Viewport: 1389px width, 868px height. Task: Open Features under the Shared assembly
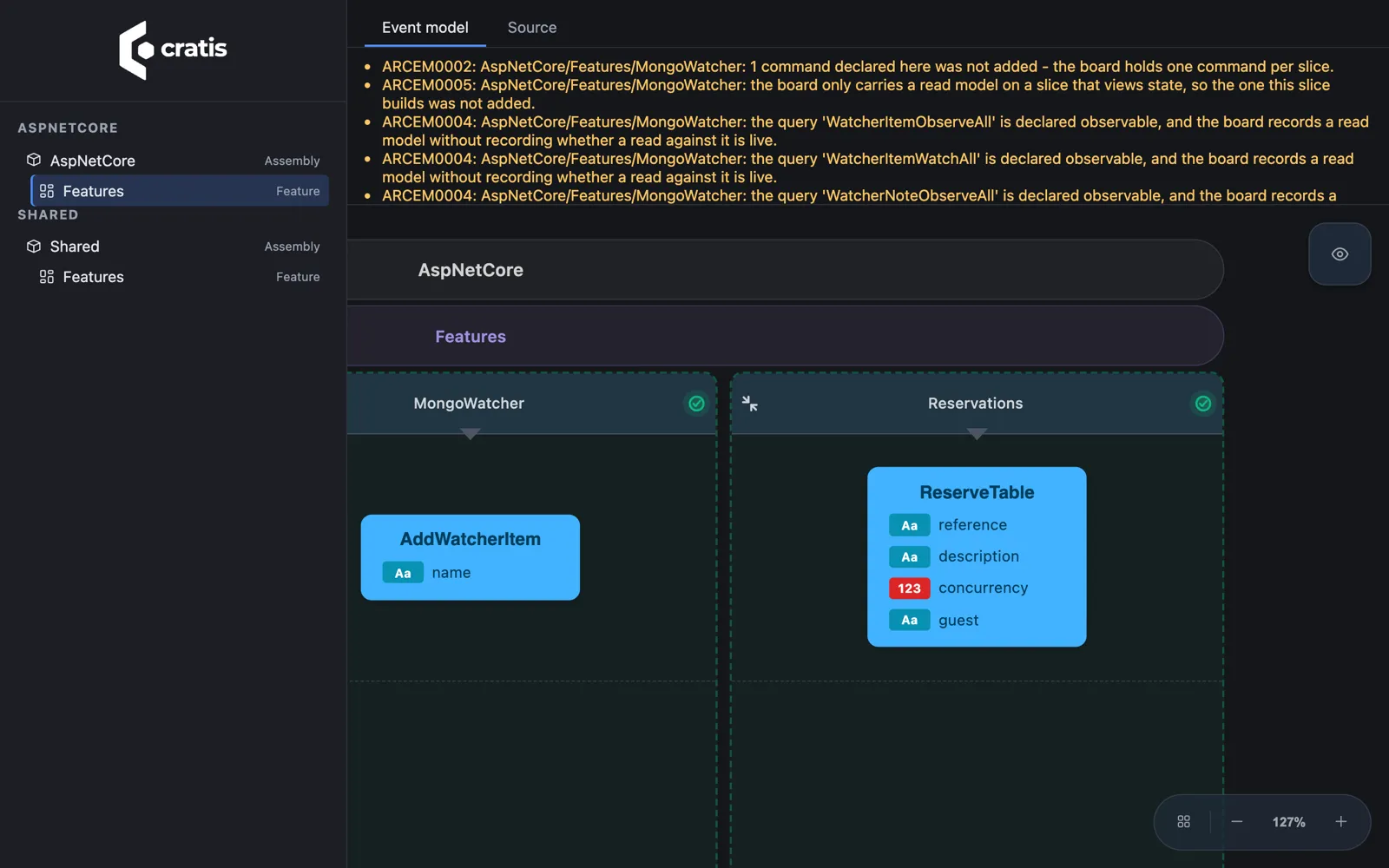coord(179,277)
